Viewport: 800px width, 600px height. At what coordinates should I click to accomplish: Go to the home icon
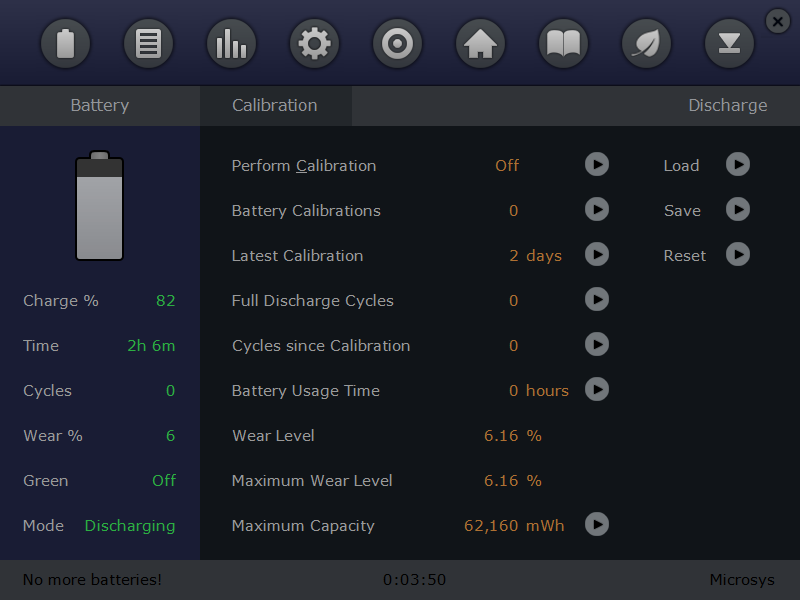pyautogui.click(x=481, y=43)
